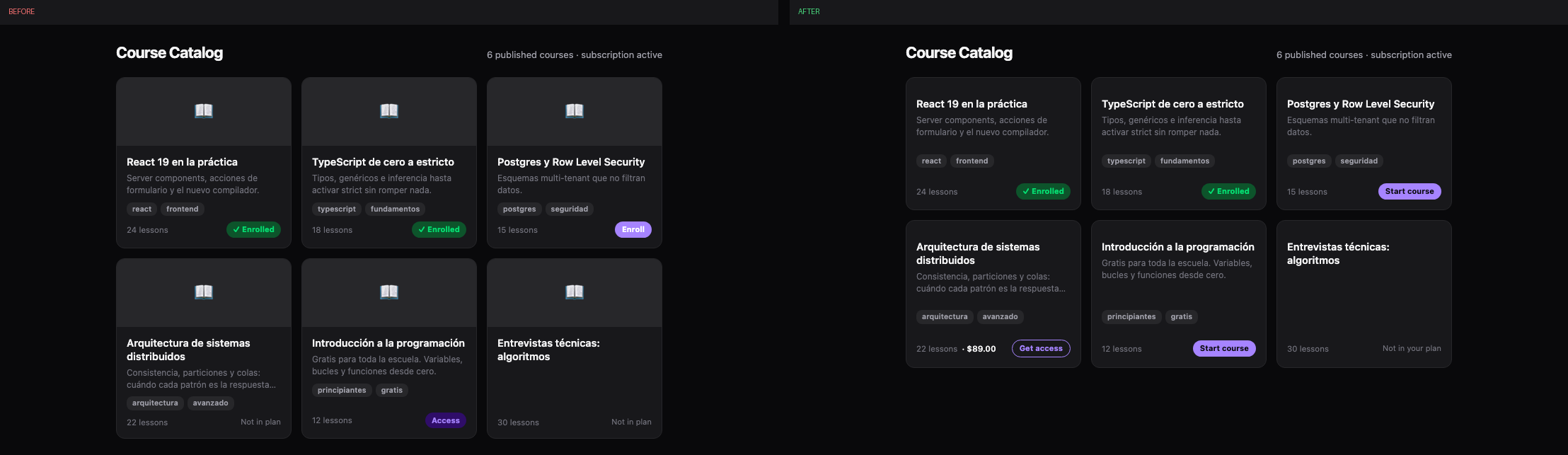The image size is (1568, 455).
Task: Click the purple Access button in the BEFORE panel
Action: [446, 420]
